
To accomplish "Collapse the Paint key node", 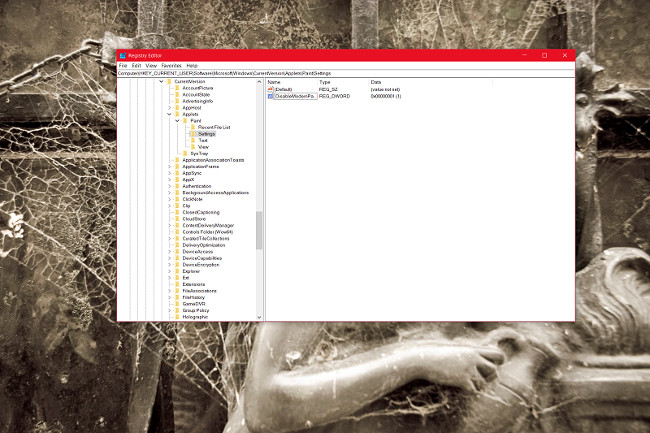I will (177, 121).
